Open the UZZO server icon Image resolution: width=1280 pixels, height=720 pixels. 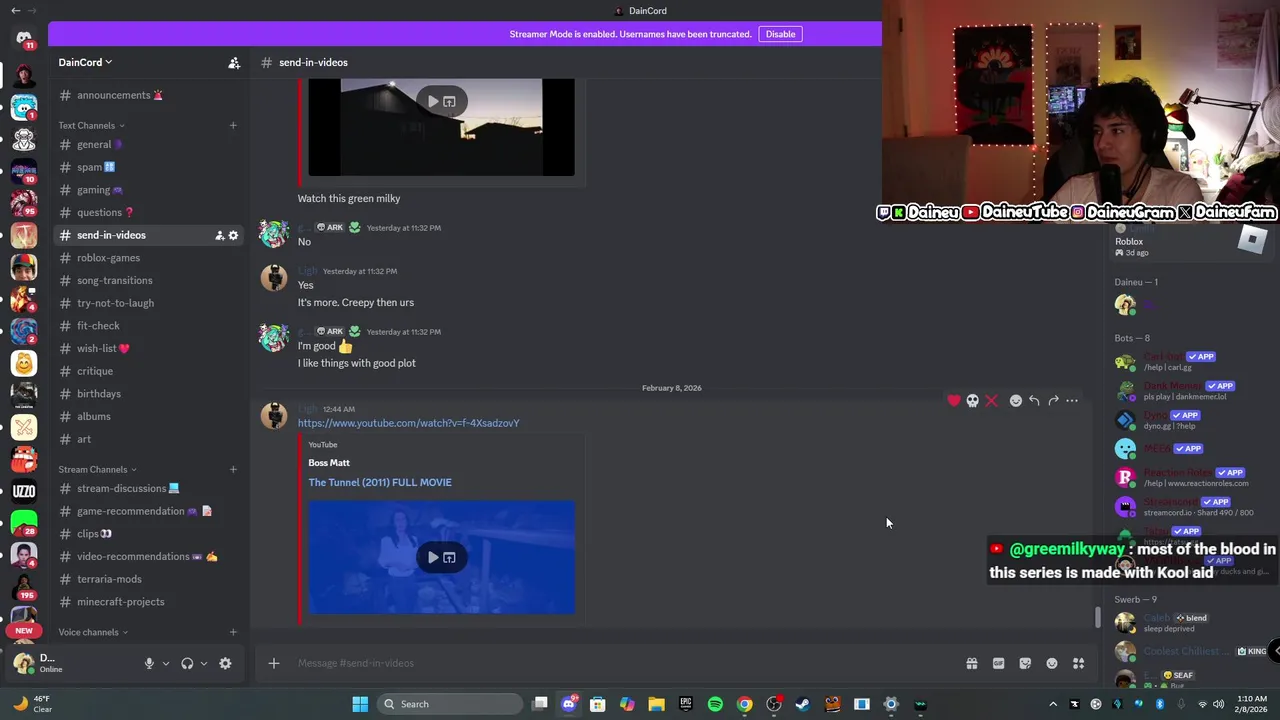(x=24, y=491)
